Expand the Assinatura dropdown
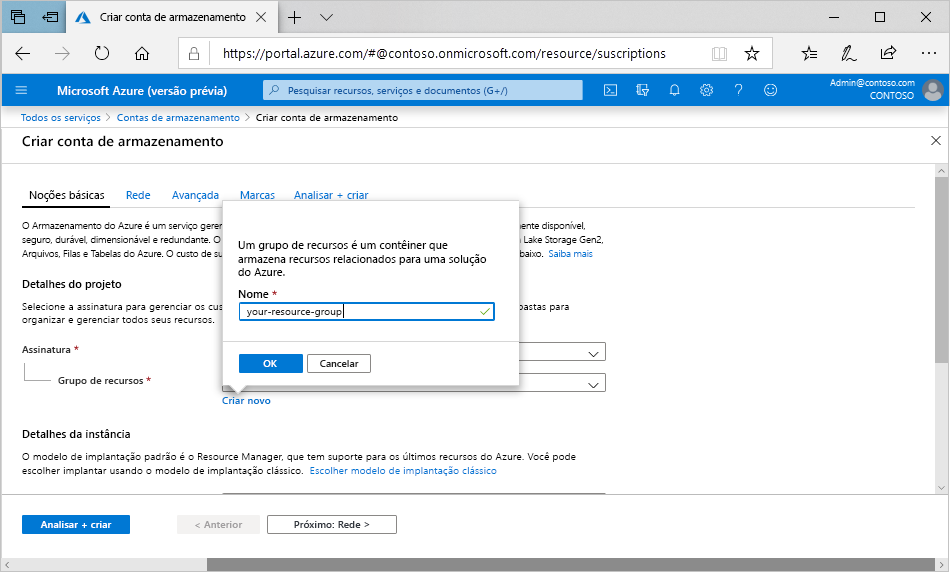The width and height of the screenshot is (950, 572). 593,352
